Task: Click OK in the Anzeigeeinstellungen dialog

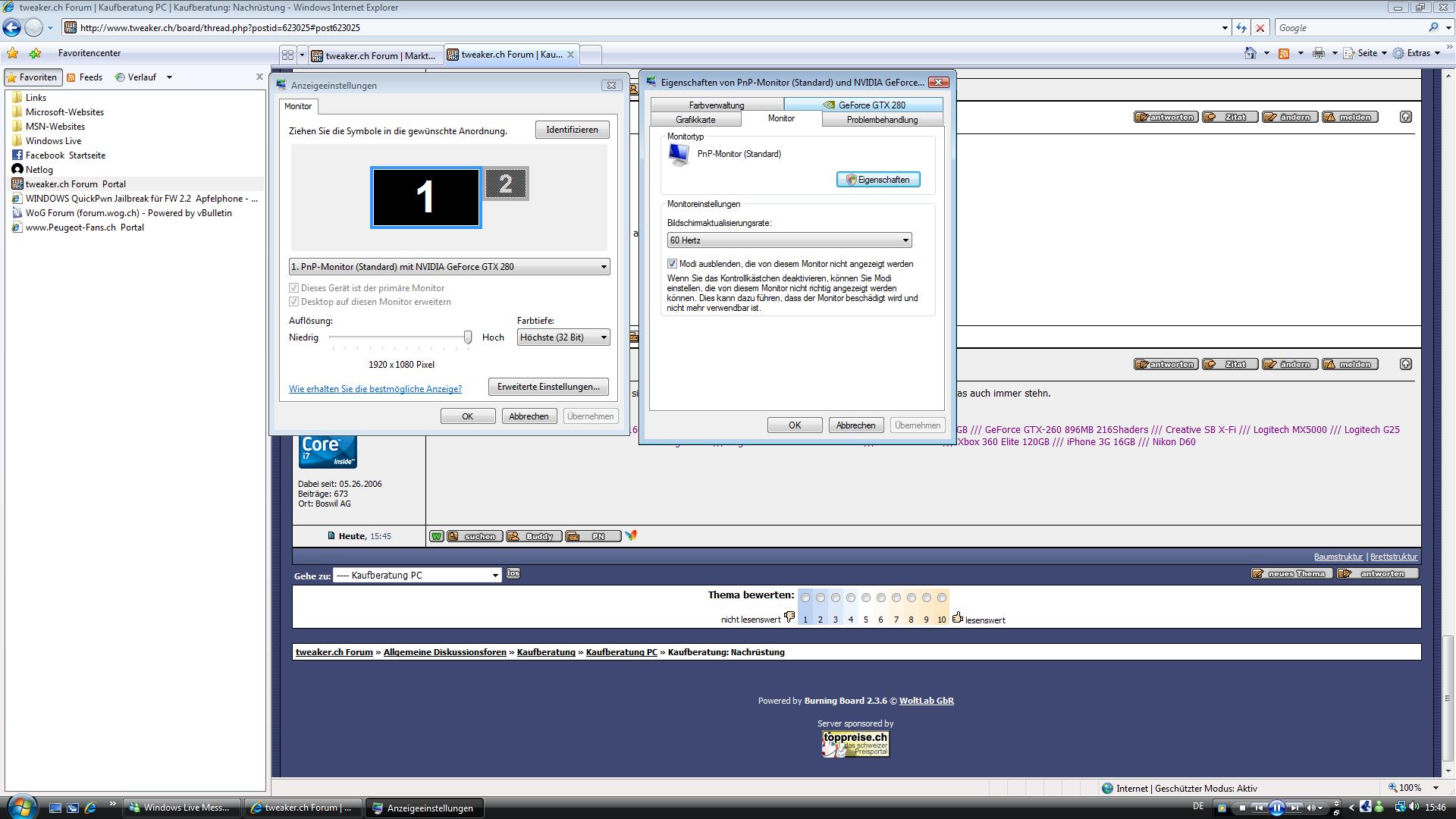Action: pyautogui.click(x=468, y=416)
